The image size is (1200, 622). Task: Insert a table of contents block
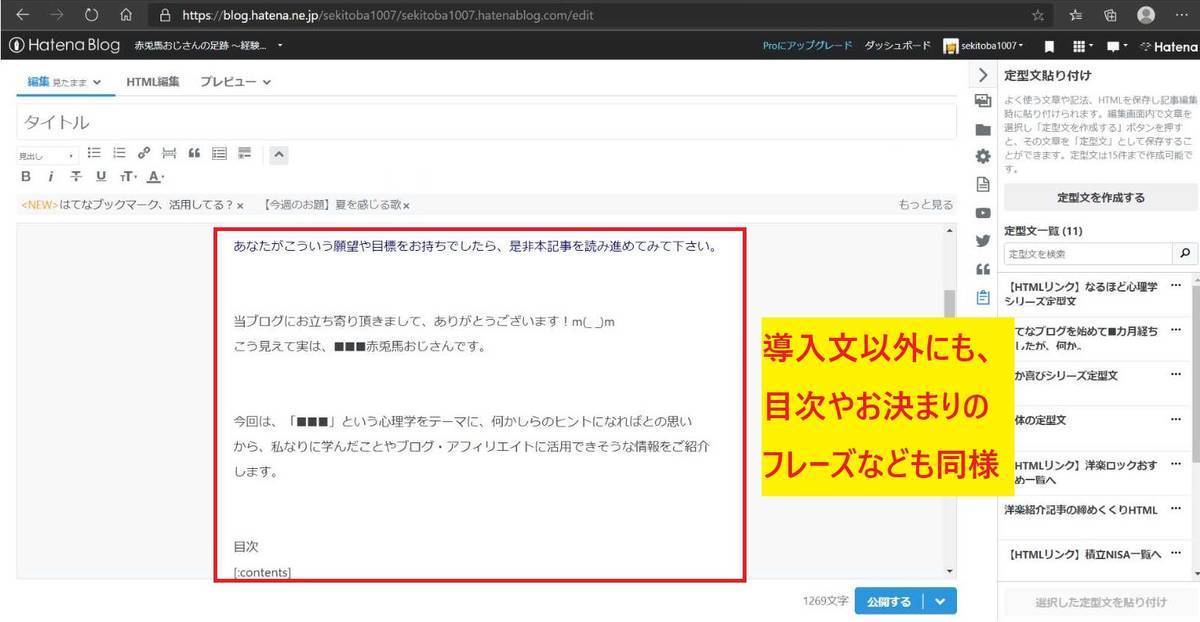tap(219, 153)
